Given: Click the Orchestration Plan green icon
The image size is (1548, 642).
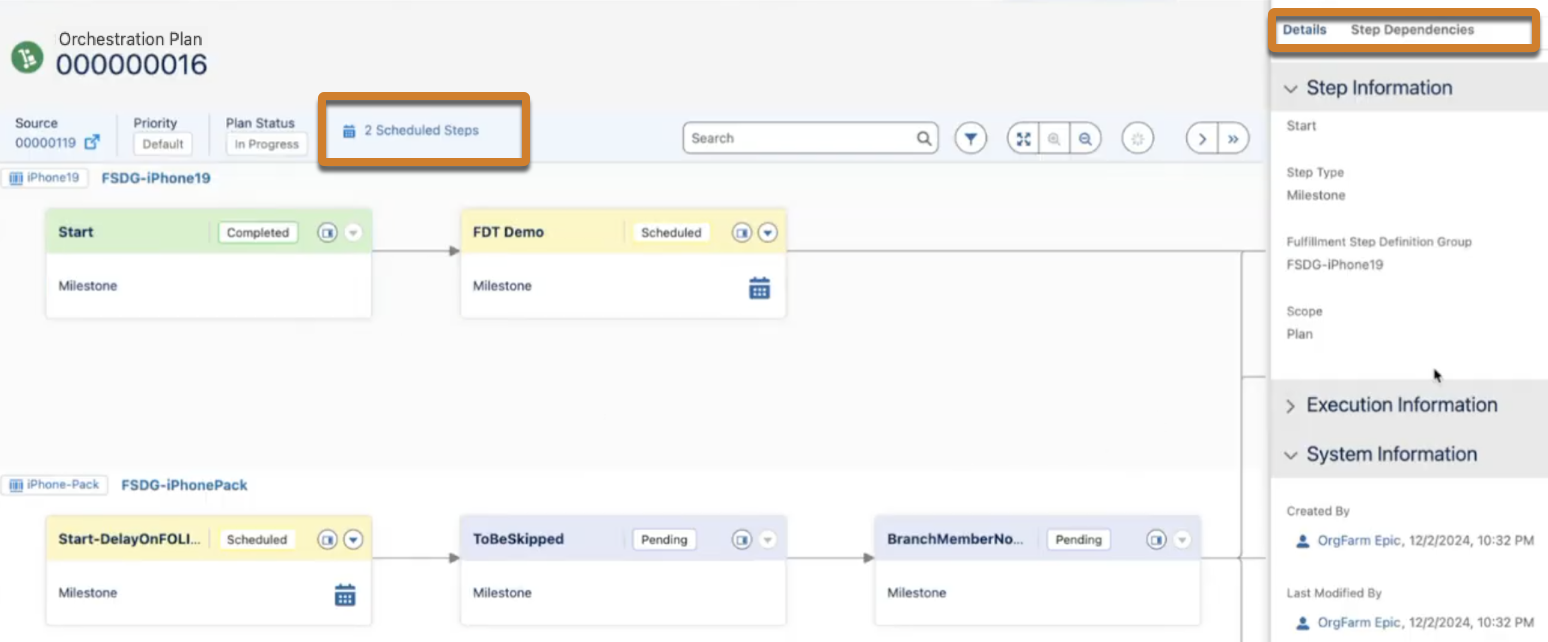Looking at the screenshot, I should click(27, 57).
